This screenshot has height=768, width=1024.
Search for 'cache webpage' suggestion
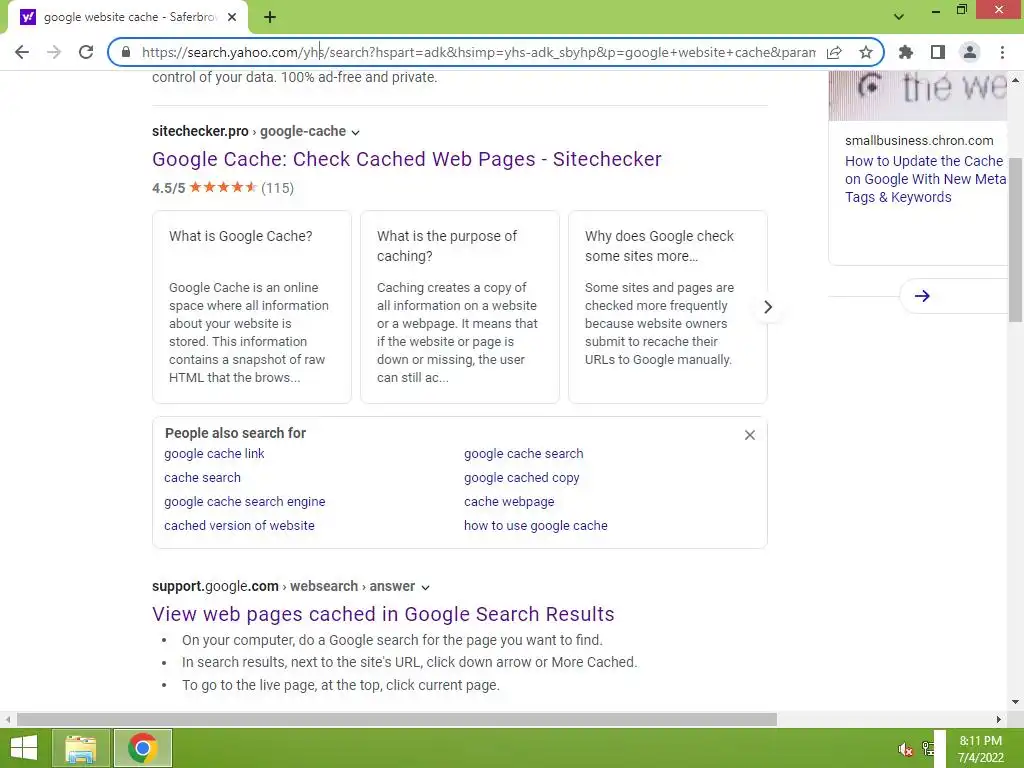509,502
